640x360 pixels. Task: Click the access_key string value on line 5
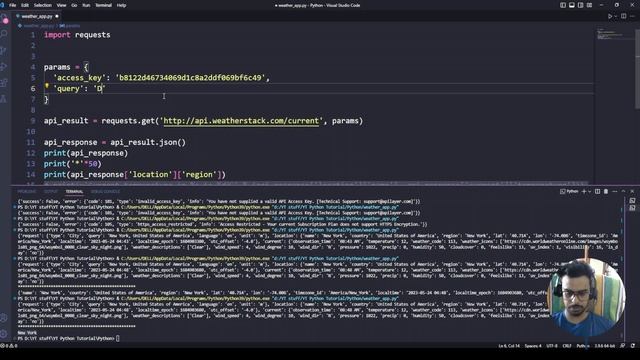tap(190, 78)
